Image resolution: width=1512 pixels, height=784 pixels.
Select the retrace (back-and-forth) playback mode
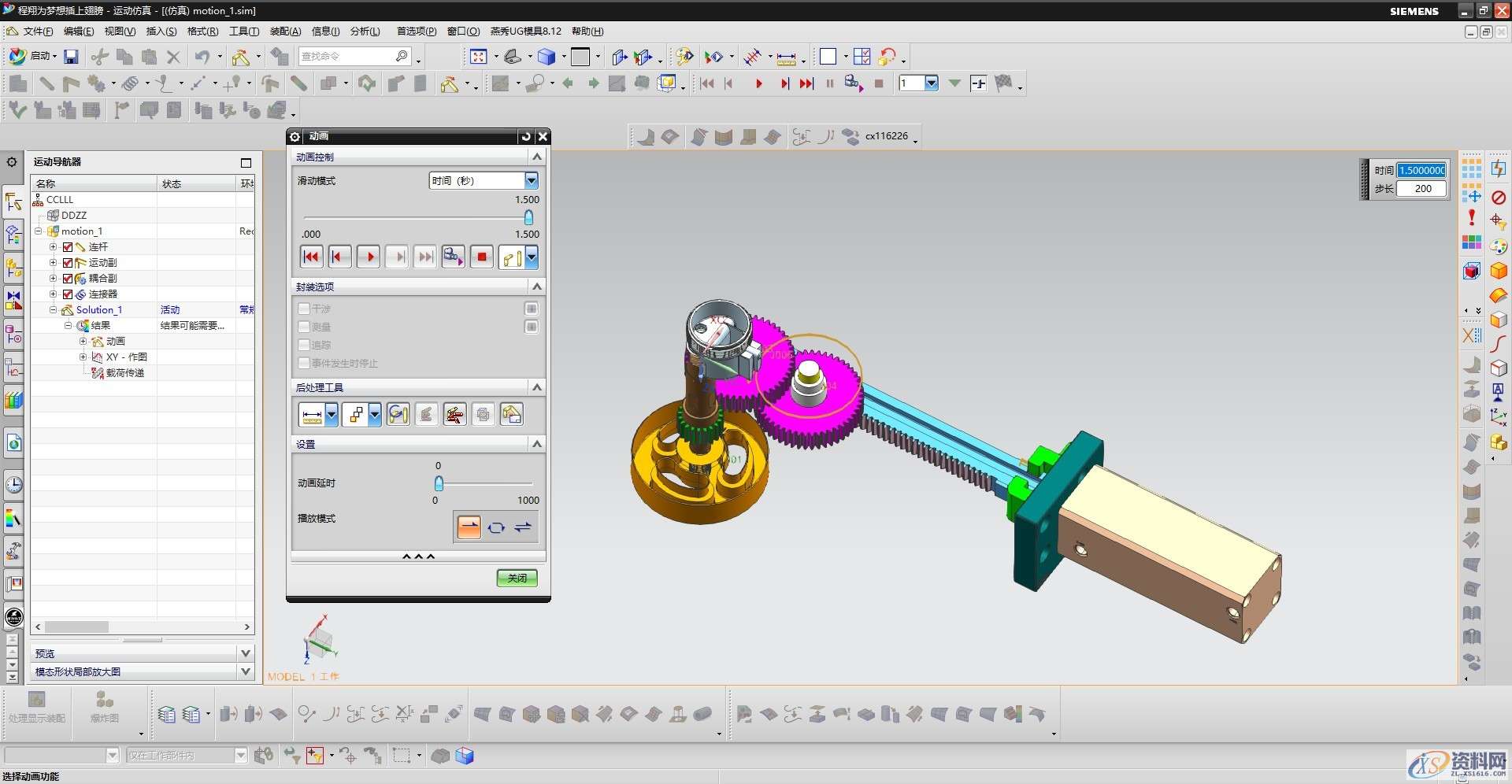point(523,527)
